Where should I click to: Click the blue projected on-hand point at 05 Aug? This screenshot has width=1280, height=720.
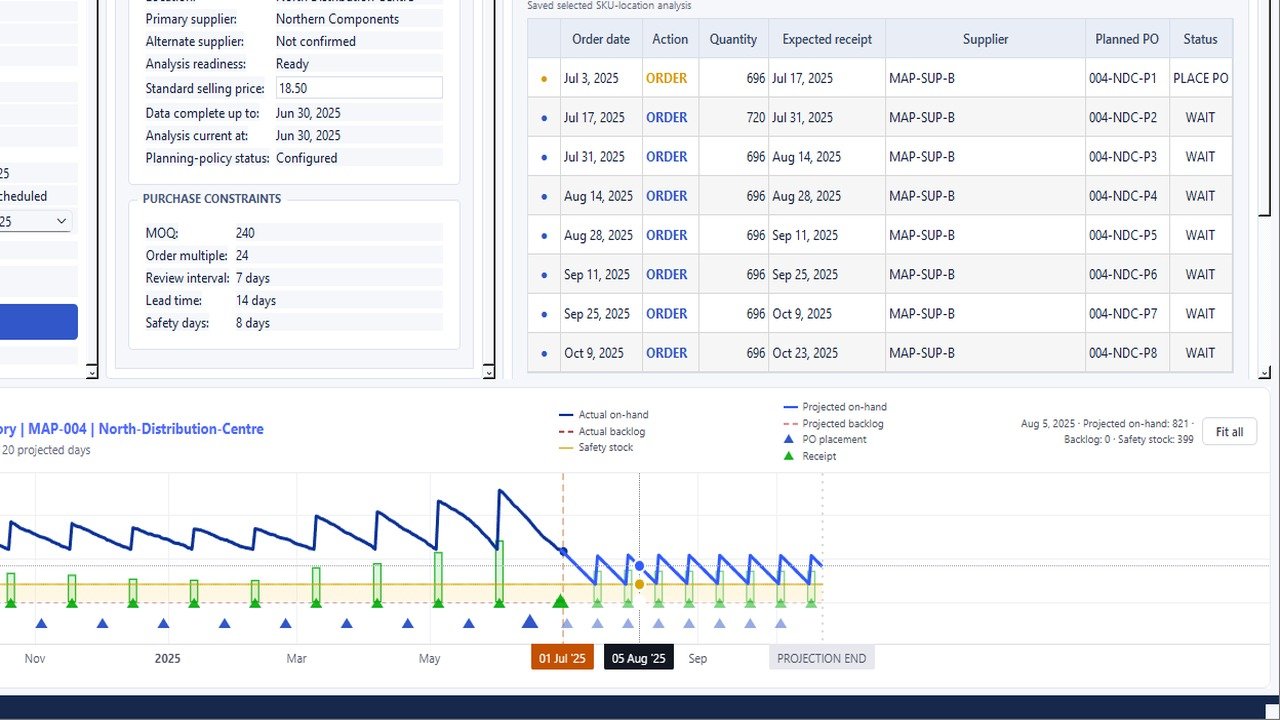coord(639,566)
